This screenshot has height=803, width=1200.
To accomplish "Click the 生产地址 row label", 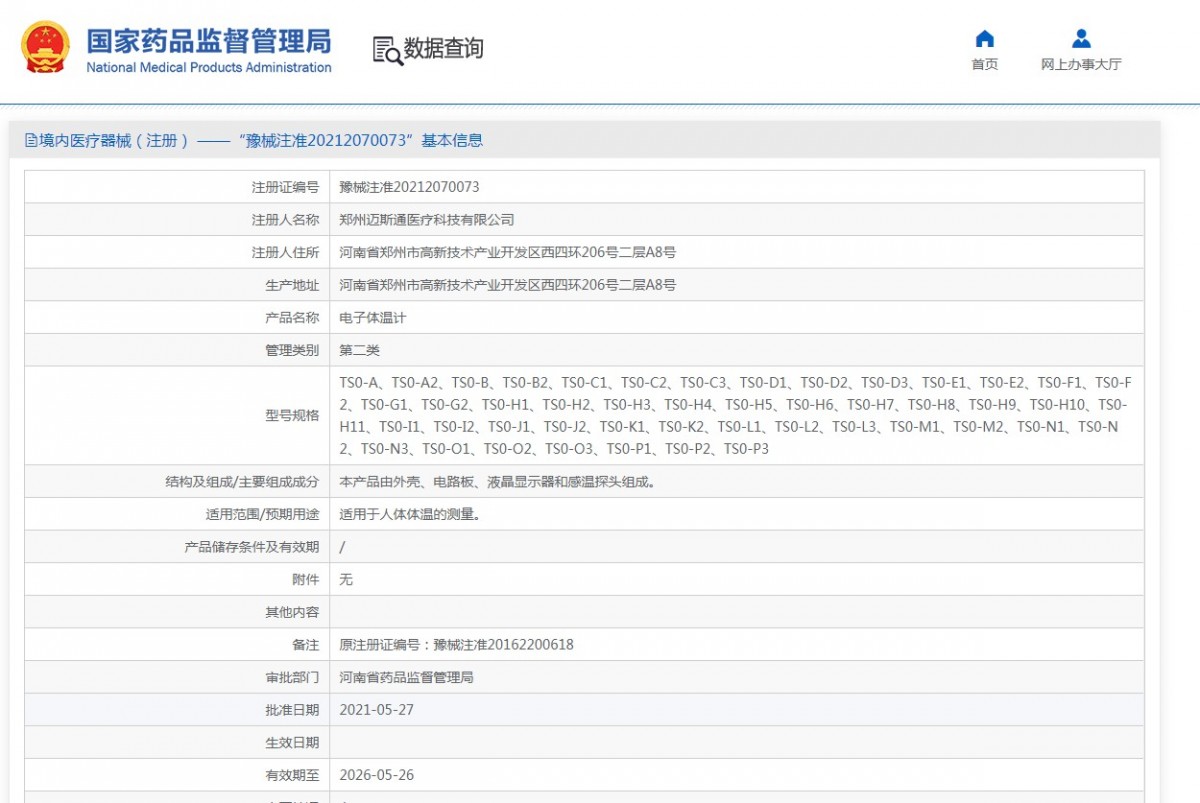I will click(292, 285).
